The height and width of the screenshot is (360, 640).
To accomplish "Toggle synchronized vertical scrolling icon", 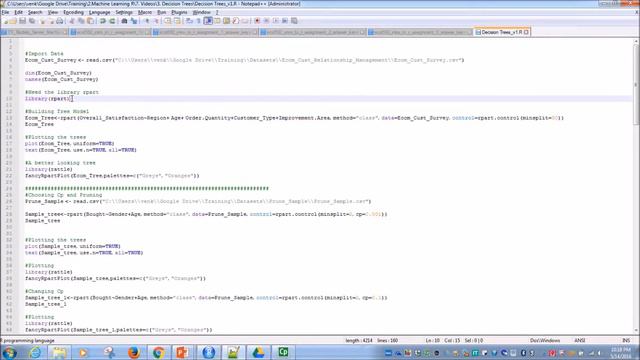I will click(168, 21).
